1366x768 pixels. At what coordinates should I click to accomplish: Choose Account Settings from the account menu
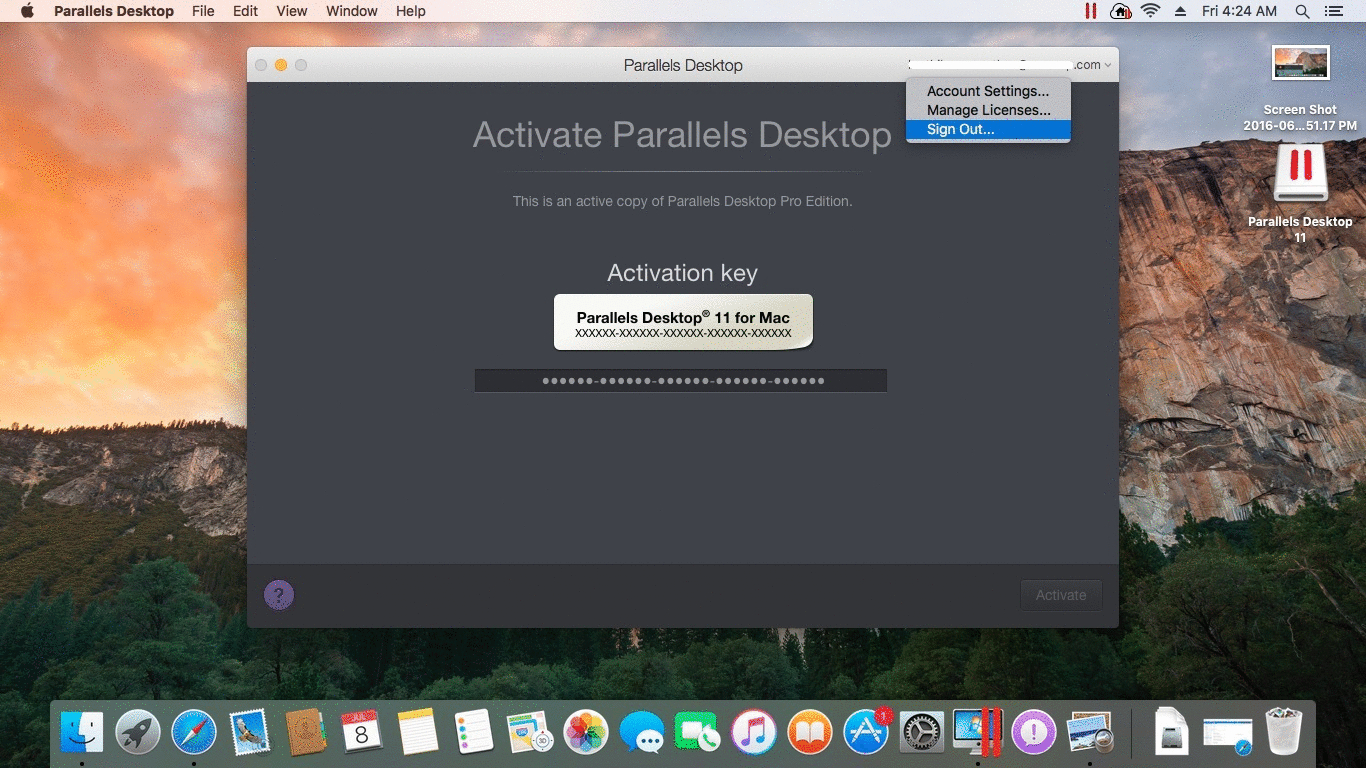(988, 90)
